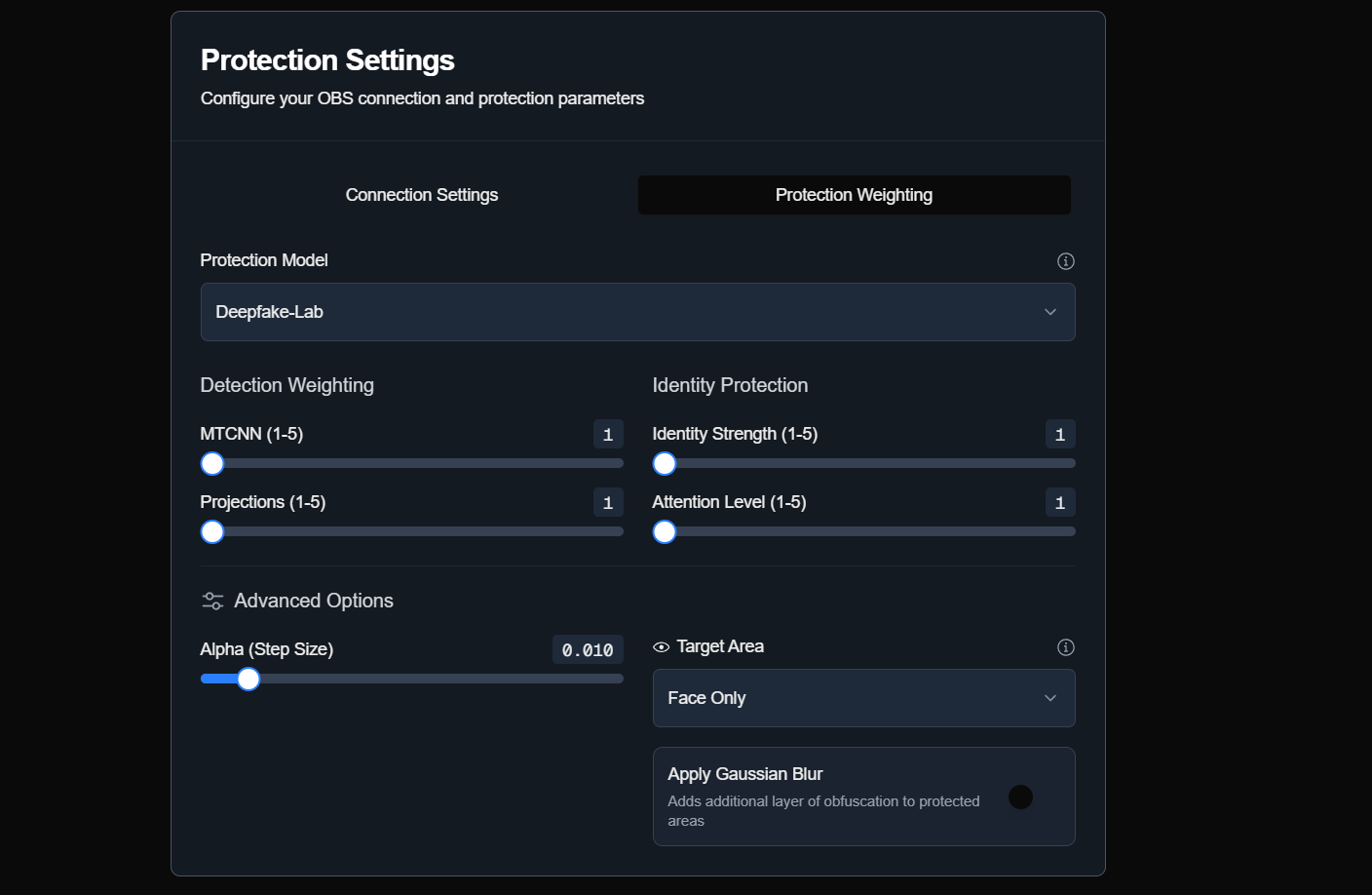Click the Projections slider handle
Viewport: 1372px width, 895px height.
(212, 532)
